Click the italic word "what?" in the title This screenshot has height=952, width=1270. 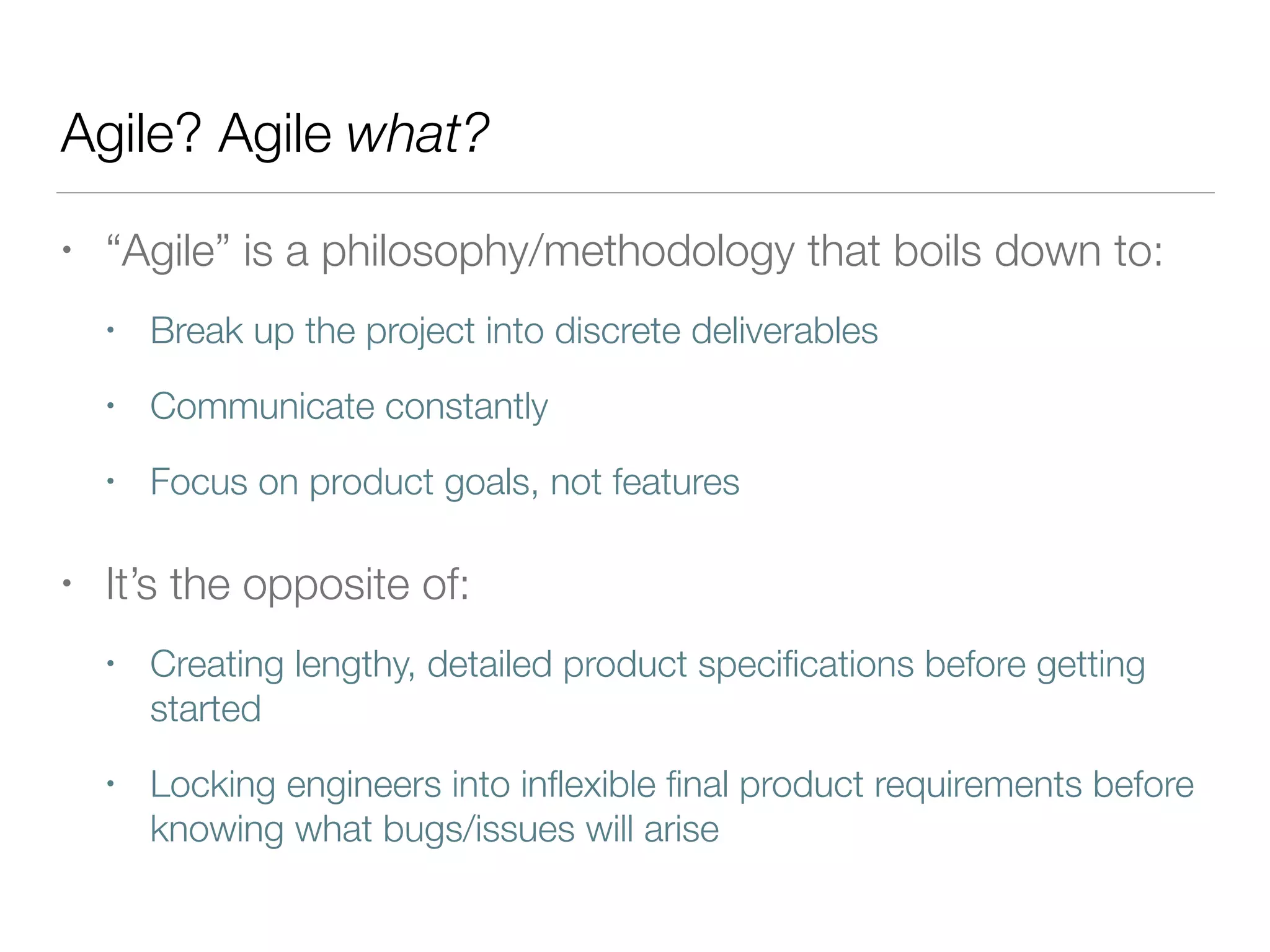tap(418, 133)
